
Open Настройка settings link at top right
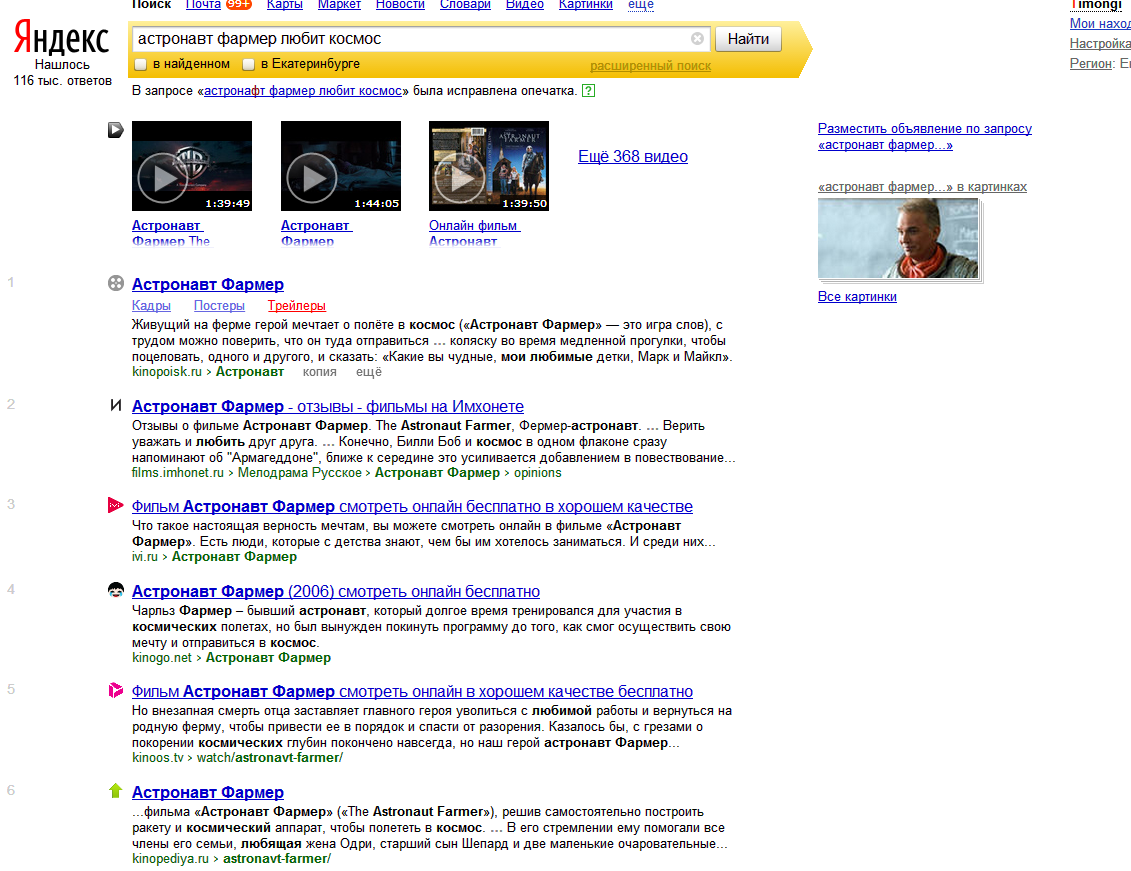point(1100,44)
